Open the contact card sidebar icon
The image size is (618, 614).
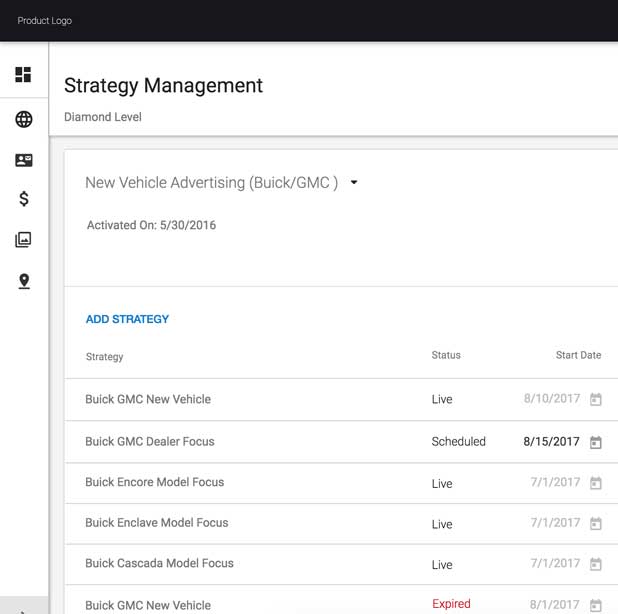23,160
